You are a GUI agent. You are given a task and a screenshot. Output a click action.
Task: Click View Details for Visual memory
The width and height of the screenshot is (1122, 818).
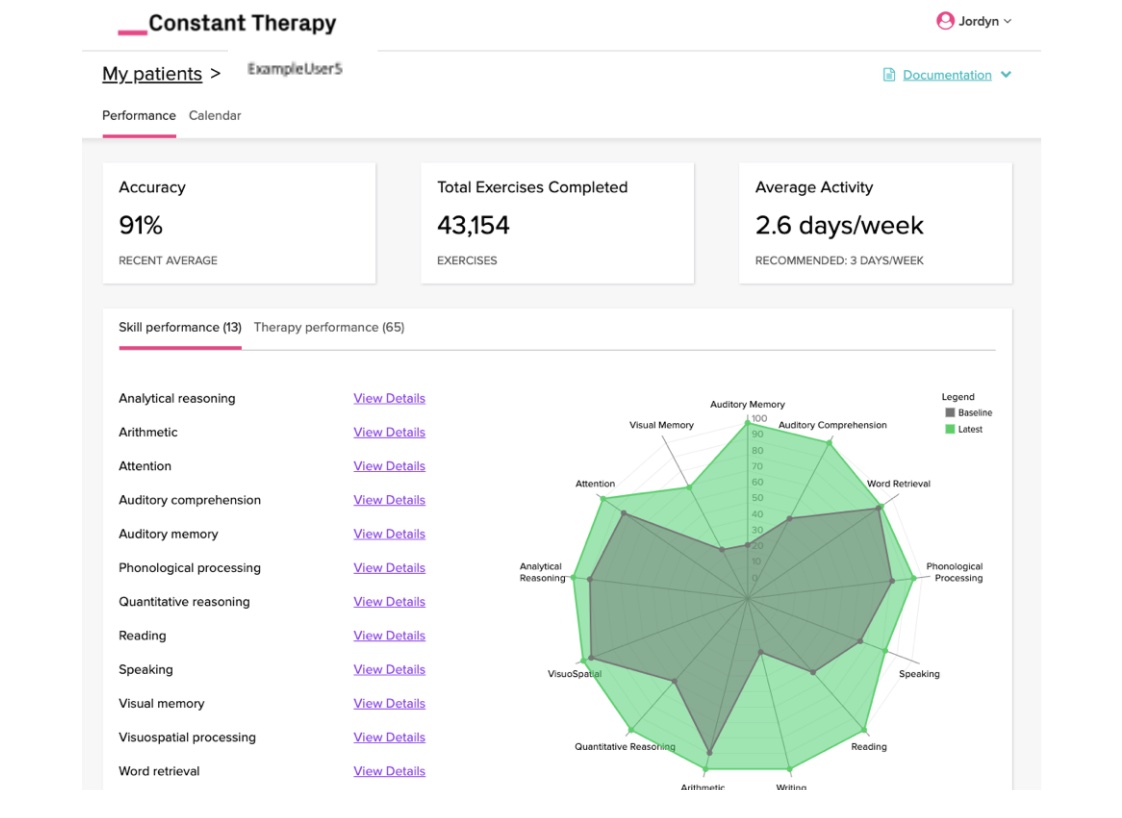[389, 703]
